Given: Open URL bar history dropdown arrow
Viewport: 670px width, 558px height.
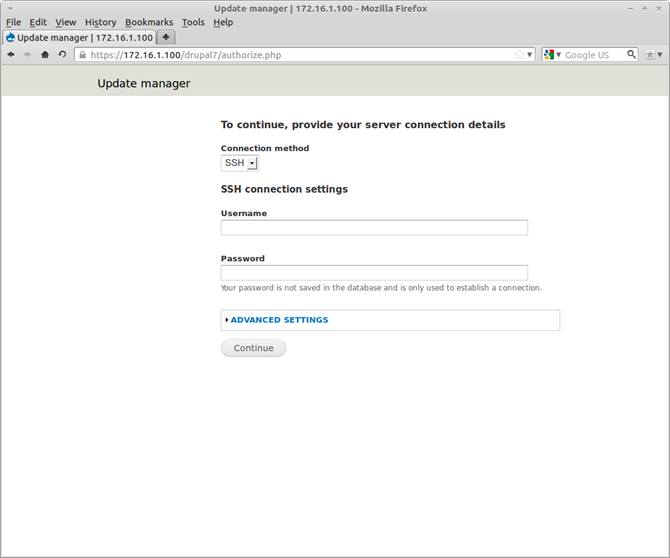Looking at the screenshot, I should [x=530, y=55].
